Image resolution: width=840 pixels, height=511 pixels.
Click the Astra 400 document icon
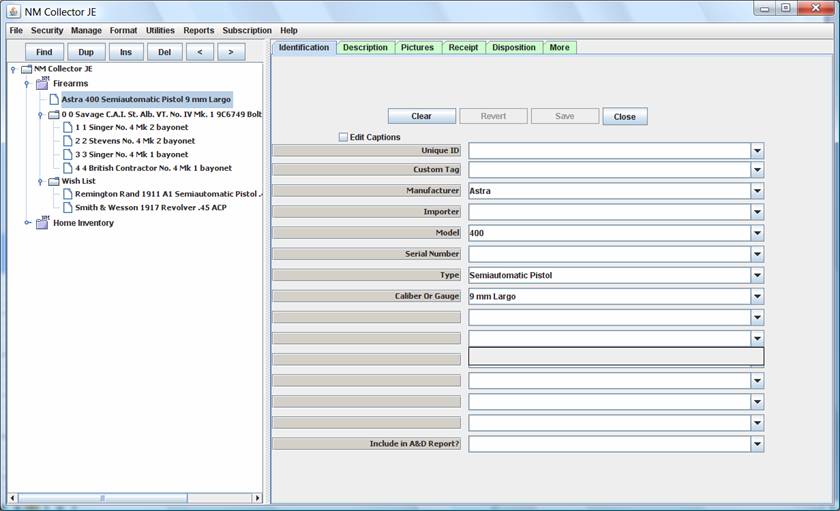(x=54, y=100)
